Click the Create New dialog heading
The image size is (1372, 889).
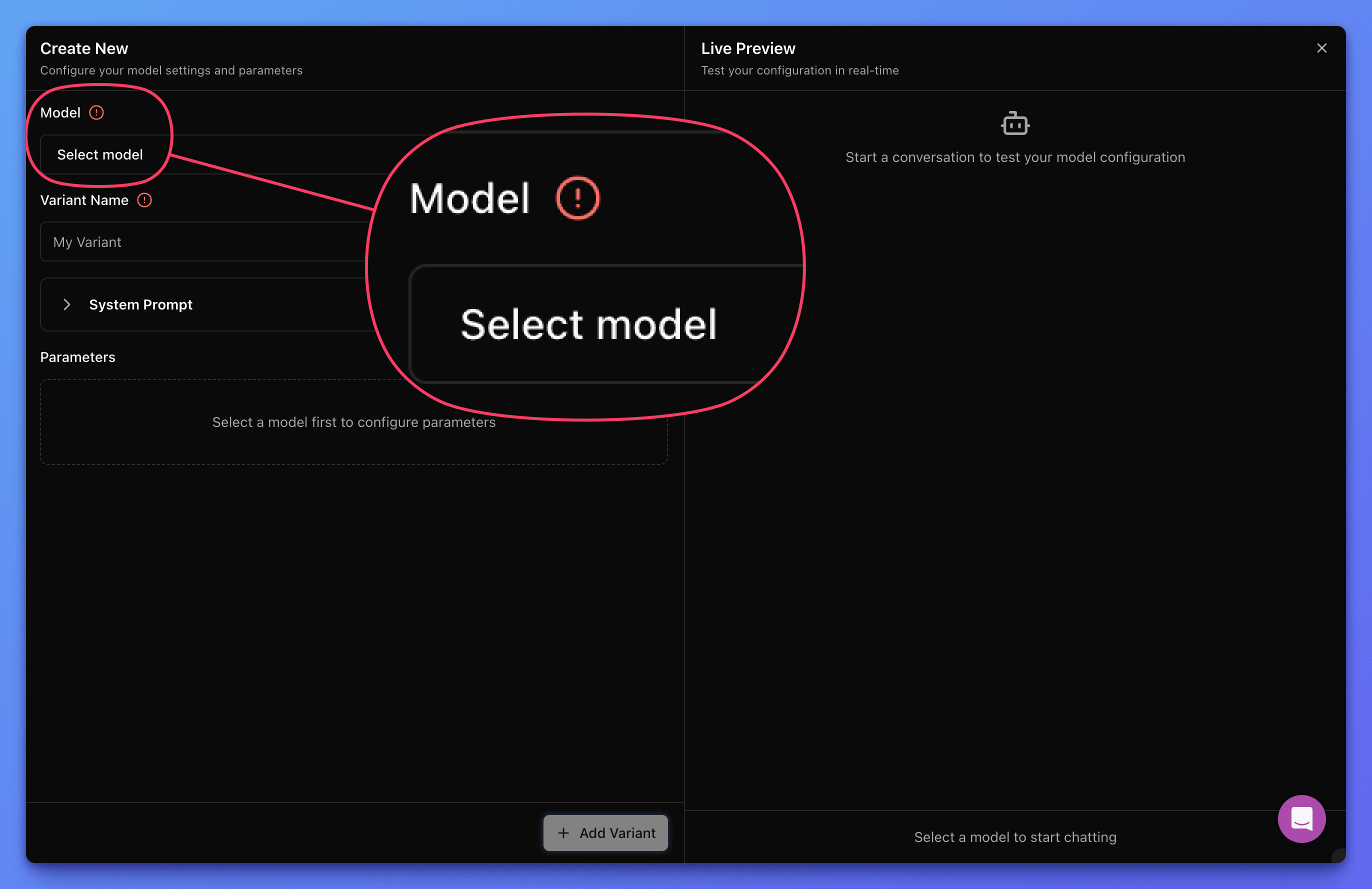pos(84,48)
